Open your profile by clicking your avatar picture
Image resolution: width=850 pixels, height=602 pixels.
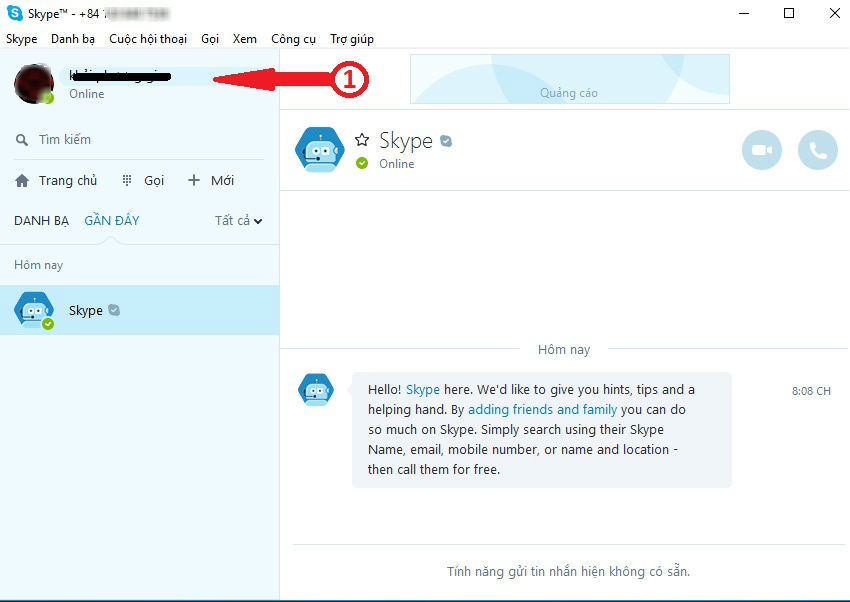click(33, 83)
